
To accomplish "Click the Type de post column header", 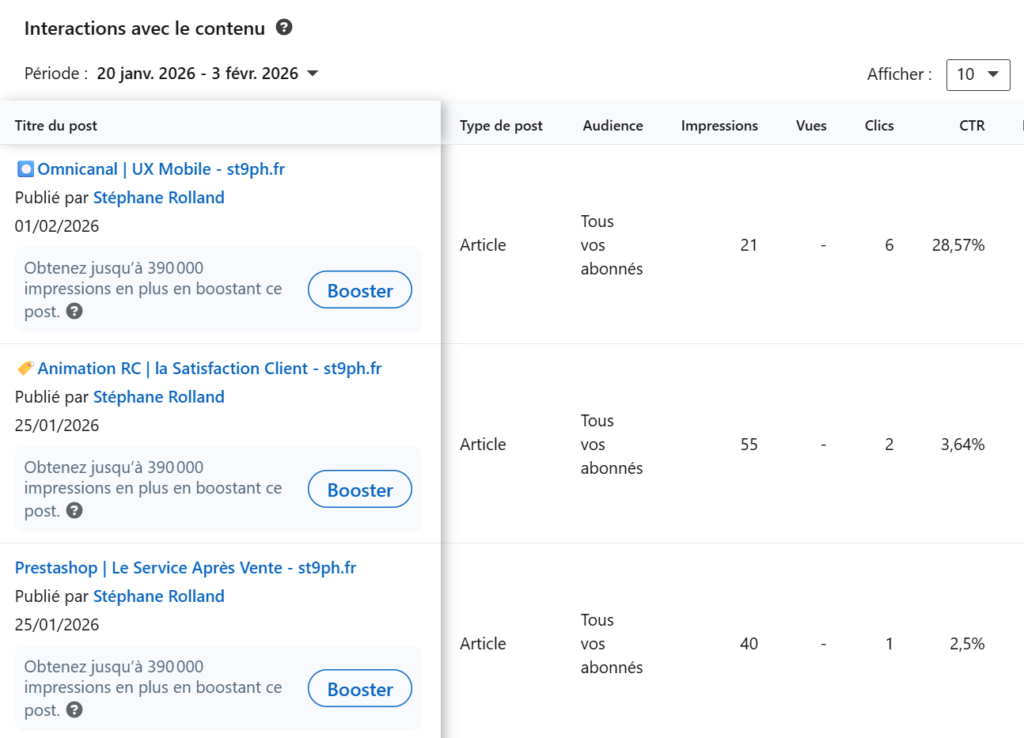I will tap(501, 126).
